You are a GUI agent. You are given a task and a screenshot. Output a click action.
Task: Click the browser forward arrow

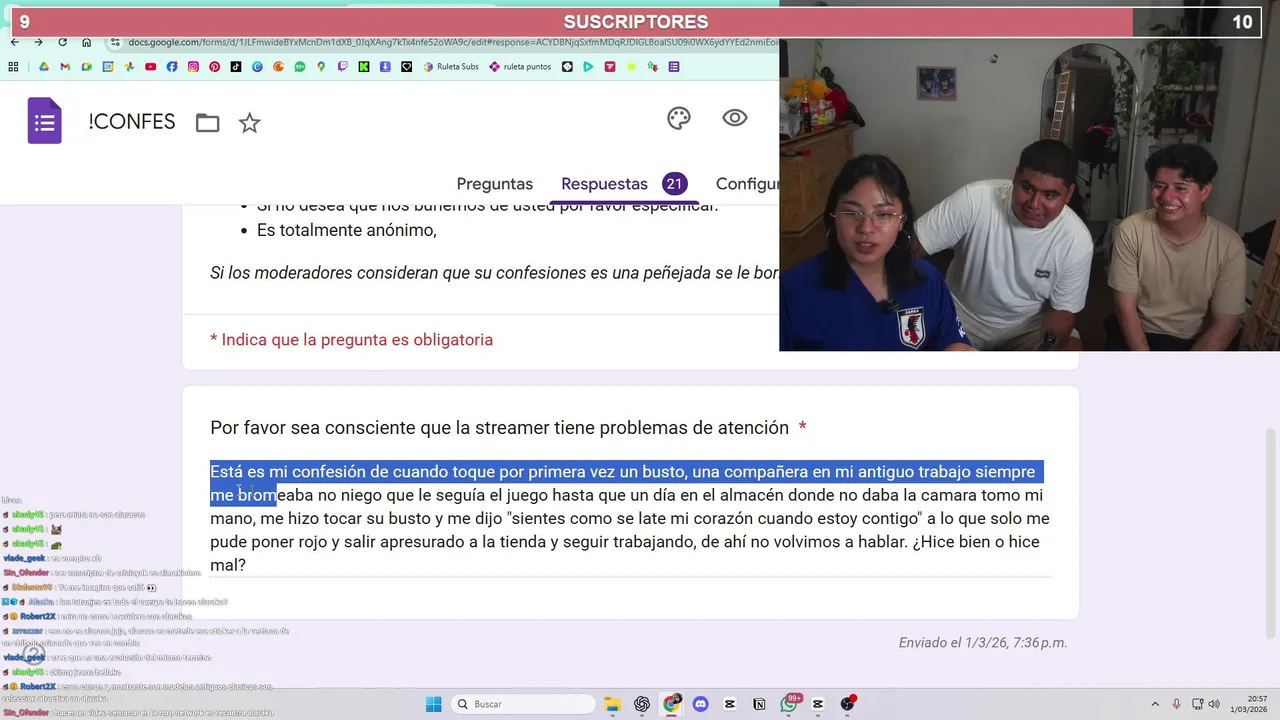38,42
